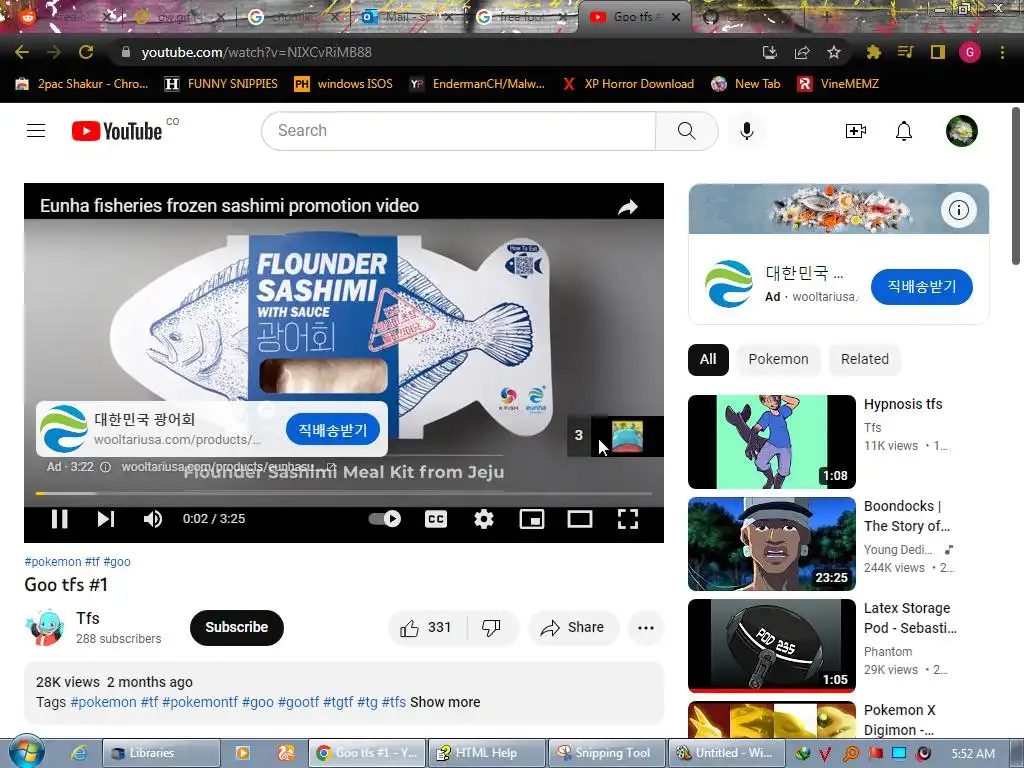Select the Pokemon filter chip
The image size is (1024, 768).
778,359
